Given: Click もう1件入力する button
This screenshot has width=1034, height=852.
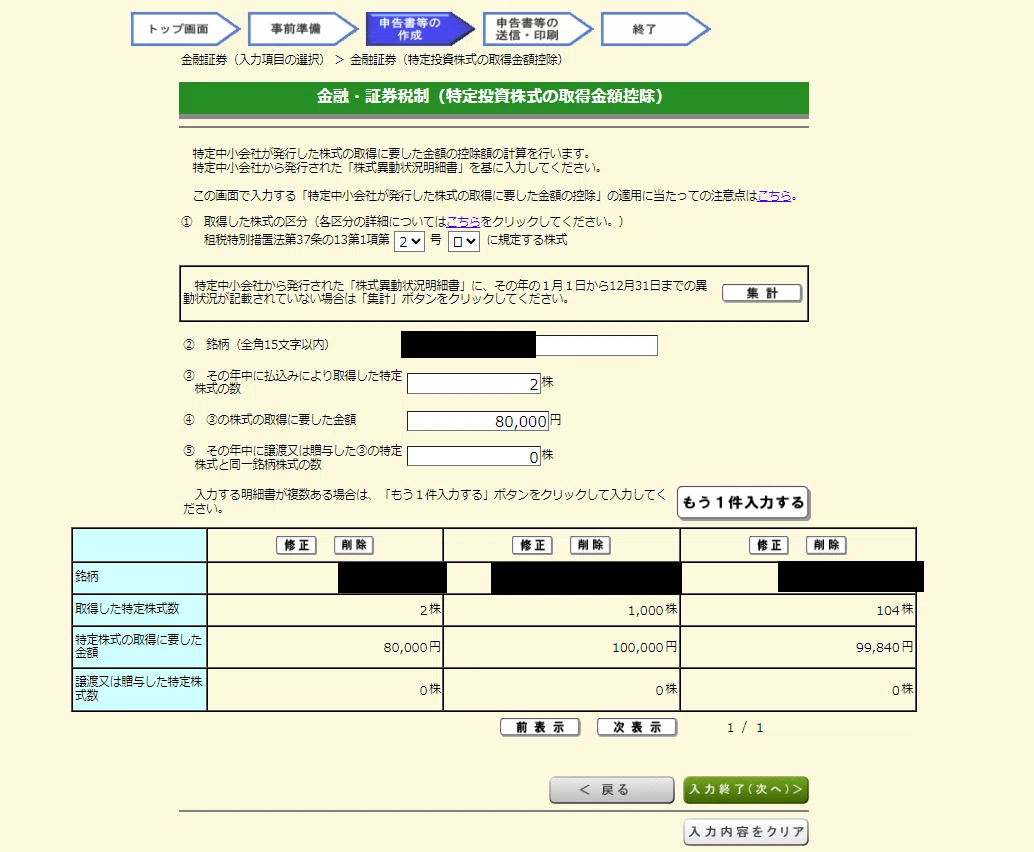Looking at the screenshot, I should point(743,503).
